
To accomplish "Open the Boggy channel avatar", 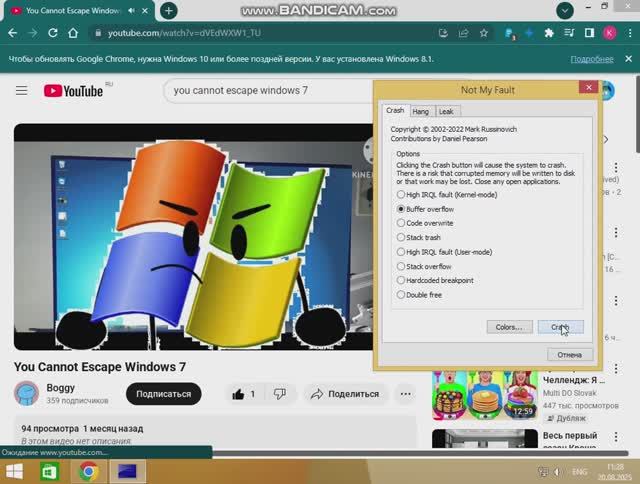I will (x=27, y=393).
